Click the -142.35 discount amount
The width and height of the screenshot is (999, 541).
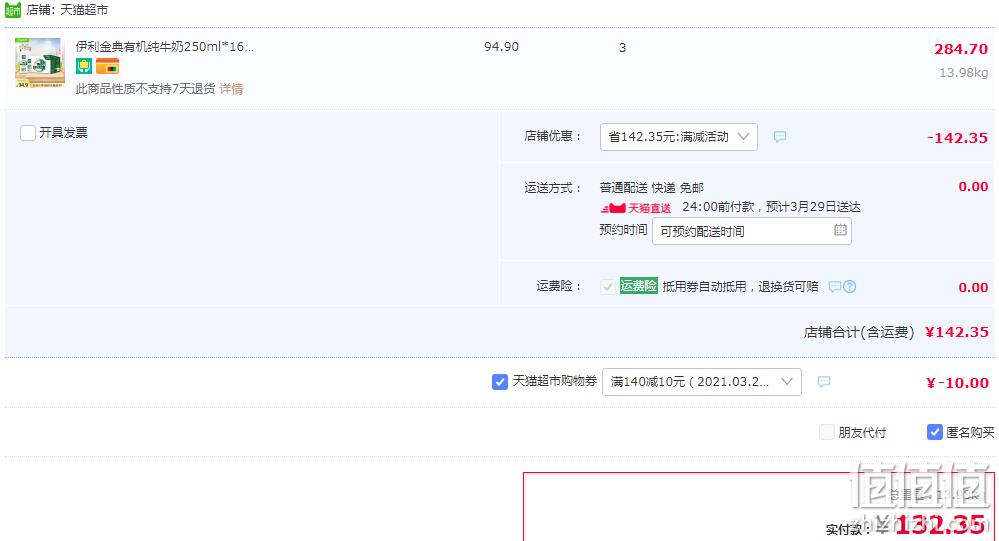point(957,138)
